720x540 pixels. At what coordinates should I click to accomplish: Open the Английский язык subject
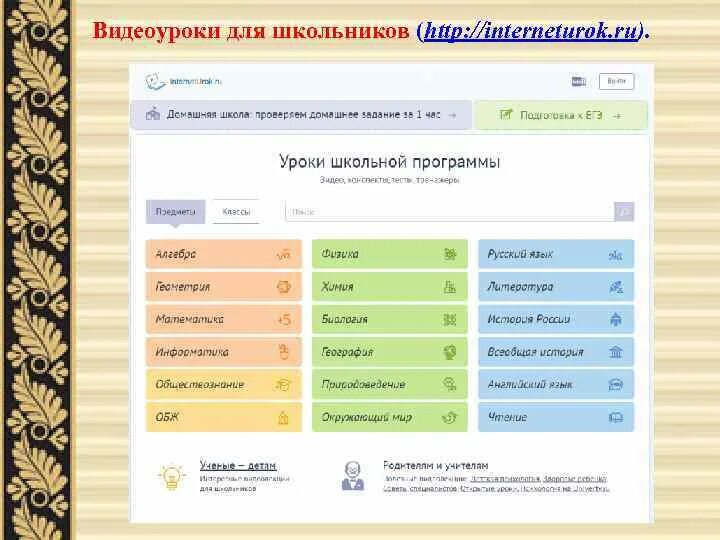(556, 384)
